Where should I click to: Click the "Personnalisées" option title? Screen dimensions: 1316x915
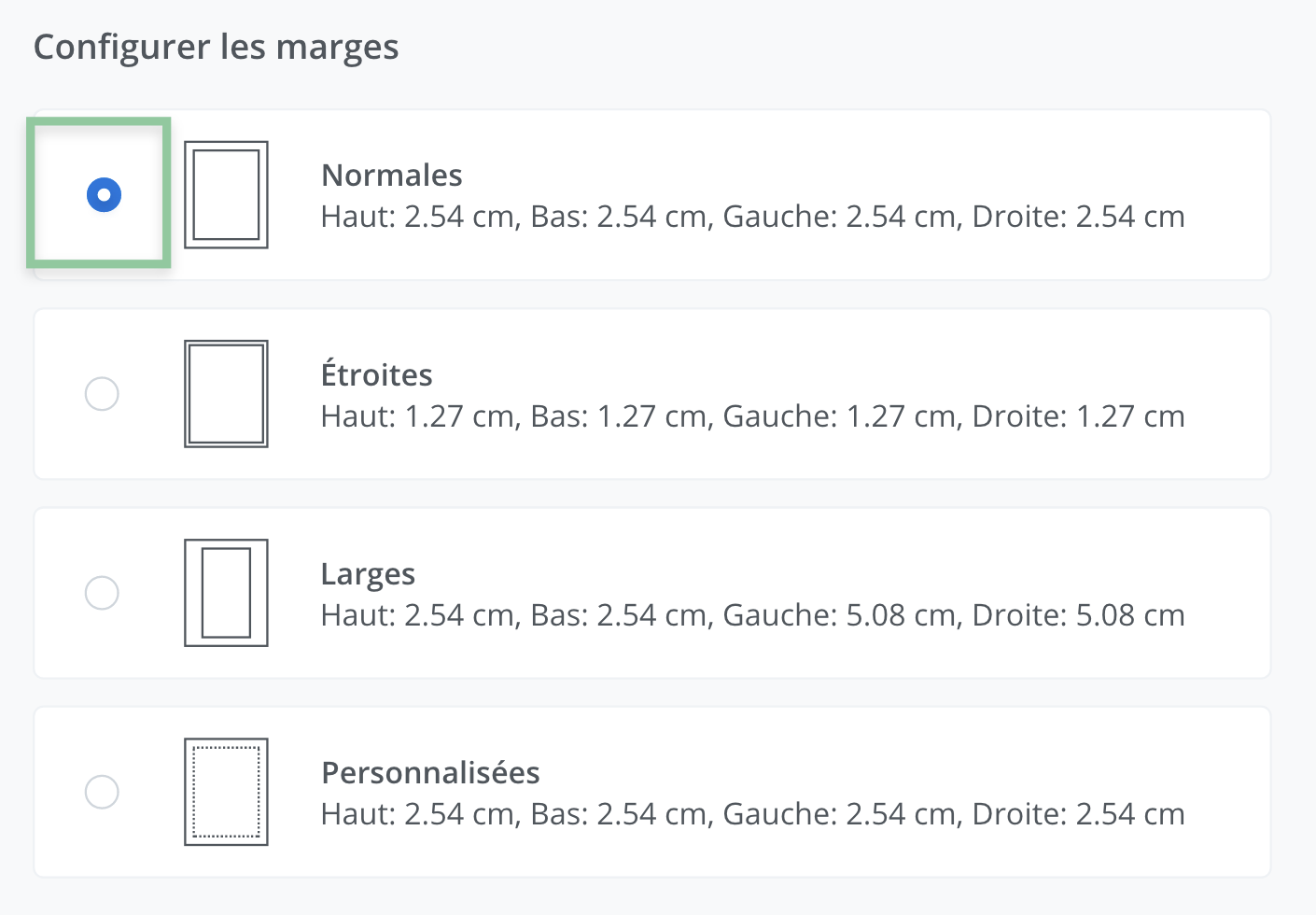[430, 773]
